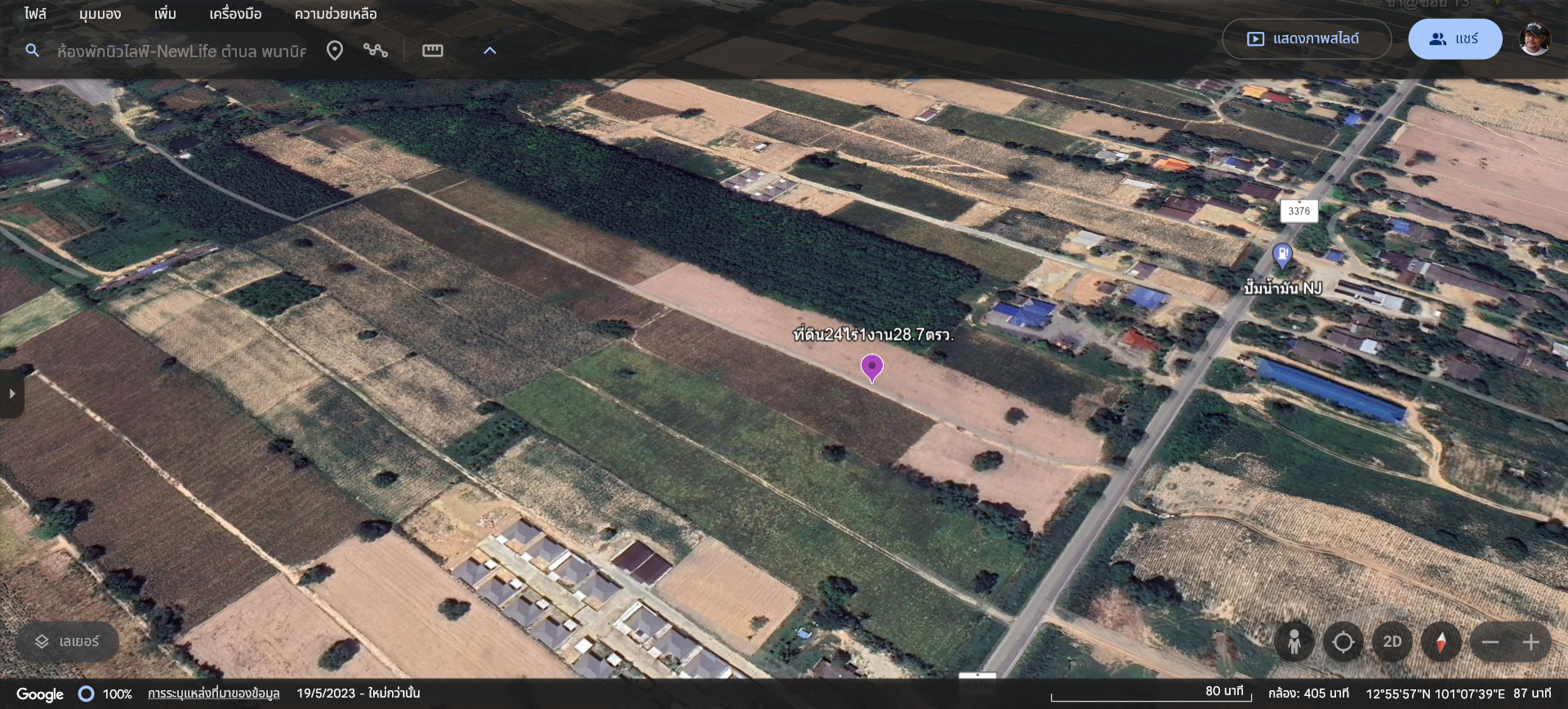The height and width of the screenshot is (709, 1568).
Task: Select the add placemark pin tool
Action: click(334, 51)
